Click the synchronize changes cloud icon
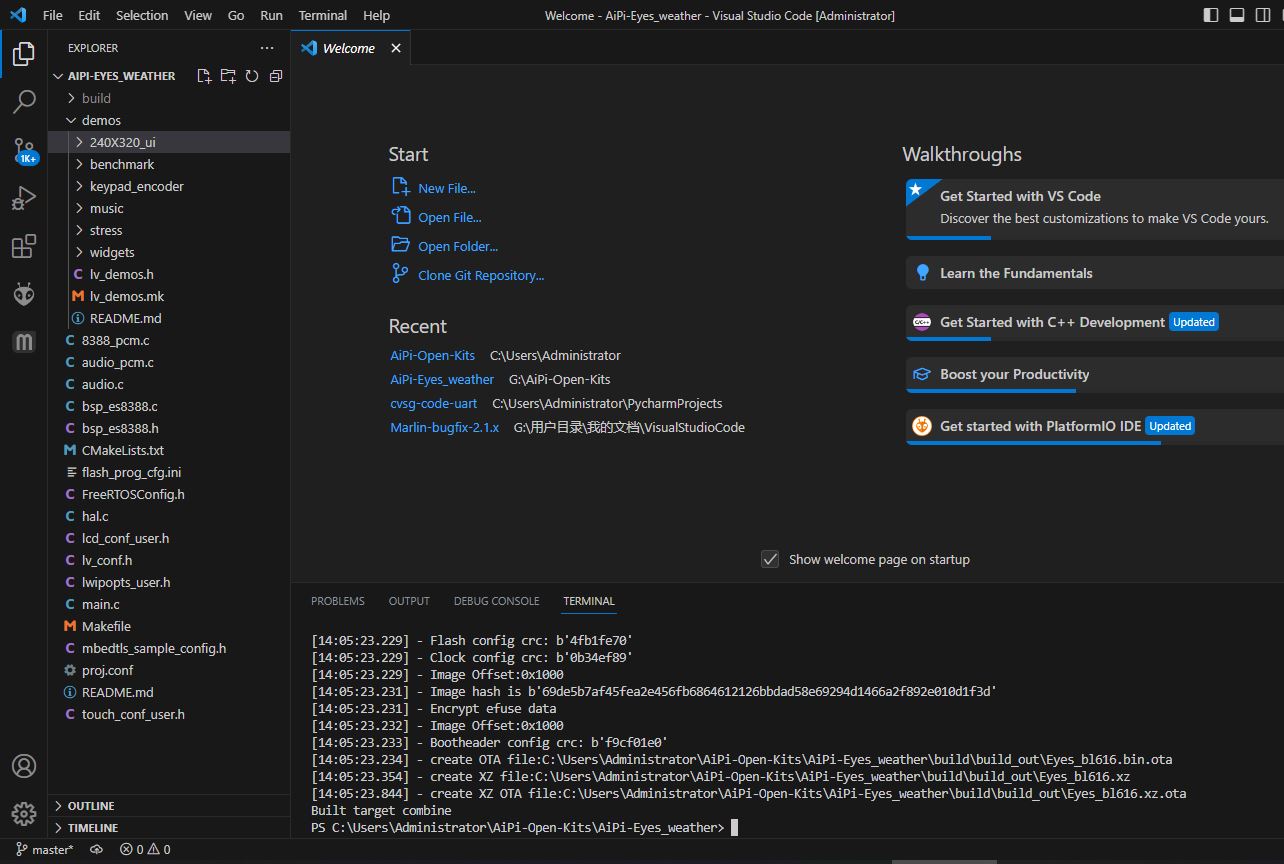The width and height of the screenshot is (1284, 864). tap(97, 850)
